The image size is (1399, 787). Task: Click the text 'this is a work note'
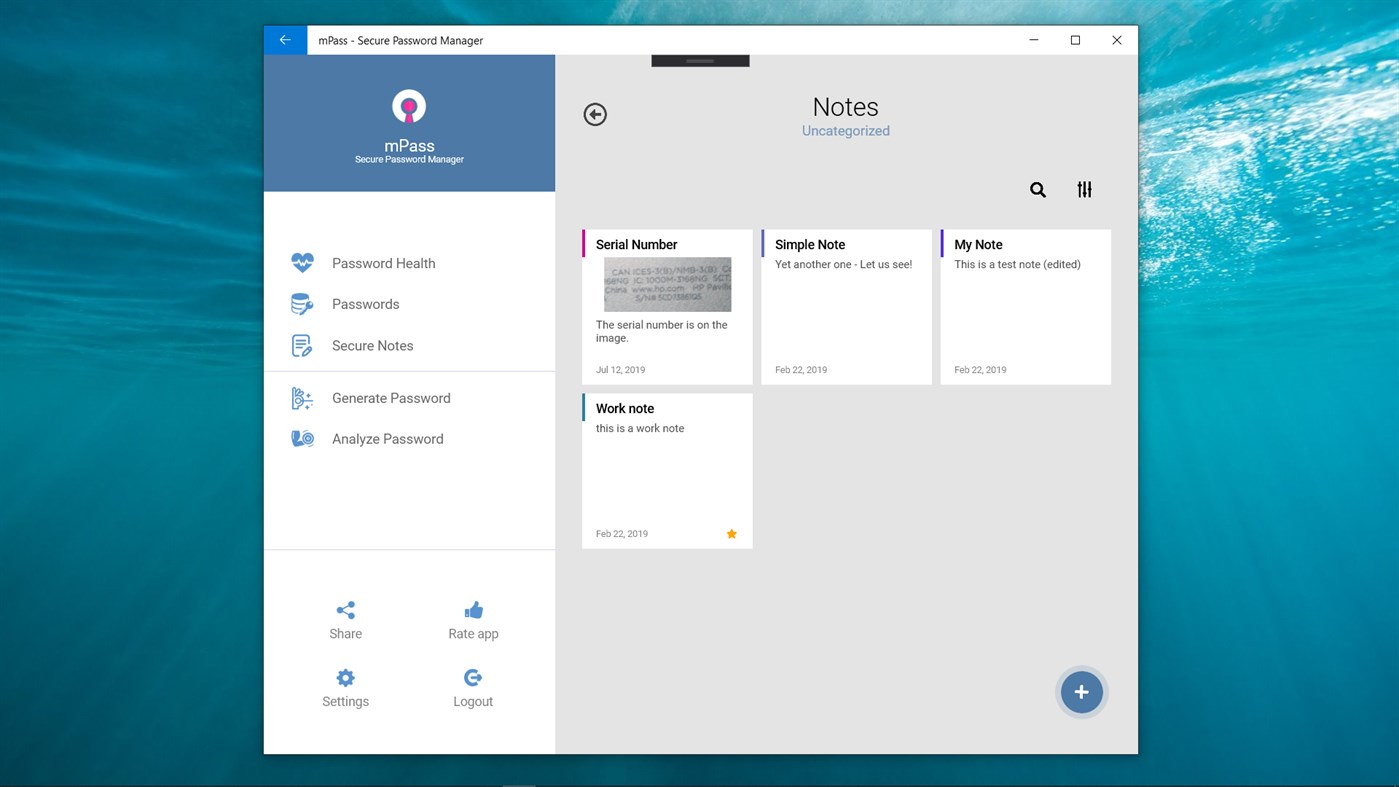640,429
